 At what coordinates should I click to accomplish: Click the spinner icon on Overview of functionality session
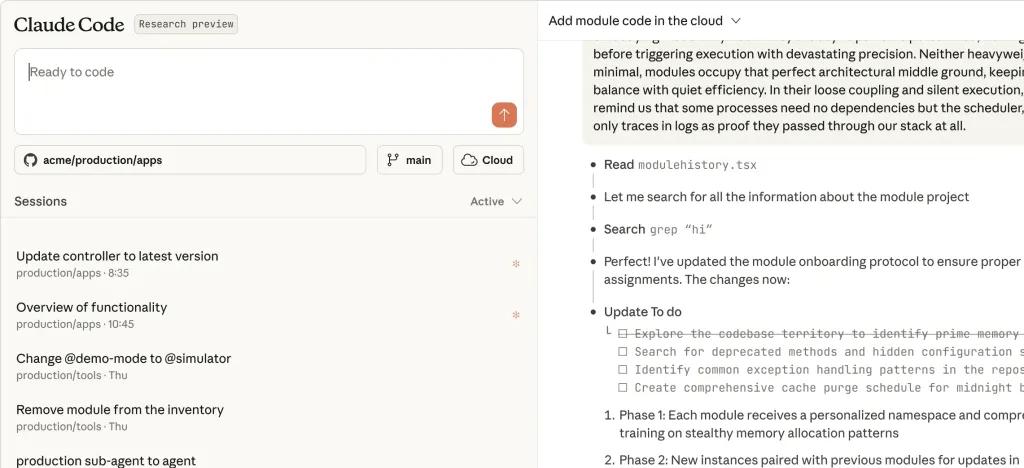click(x=516, y=315)
